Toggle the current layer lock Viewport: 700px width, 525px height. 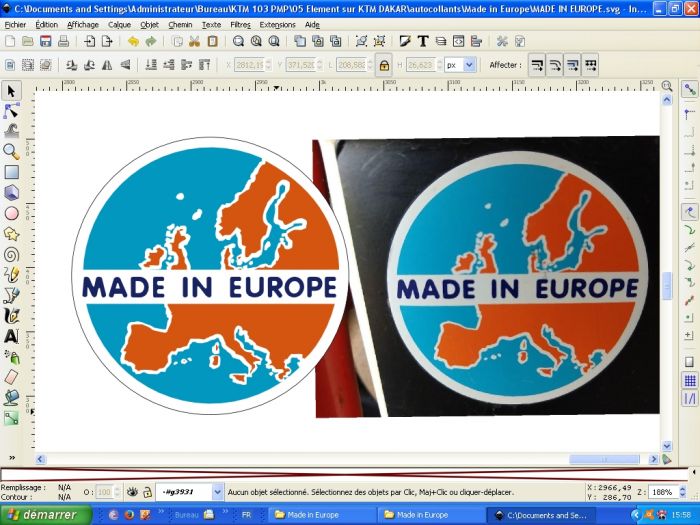[147, 492]
